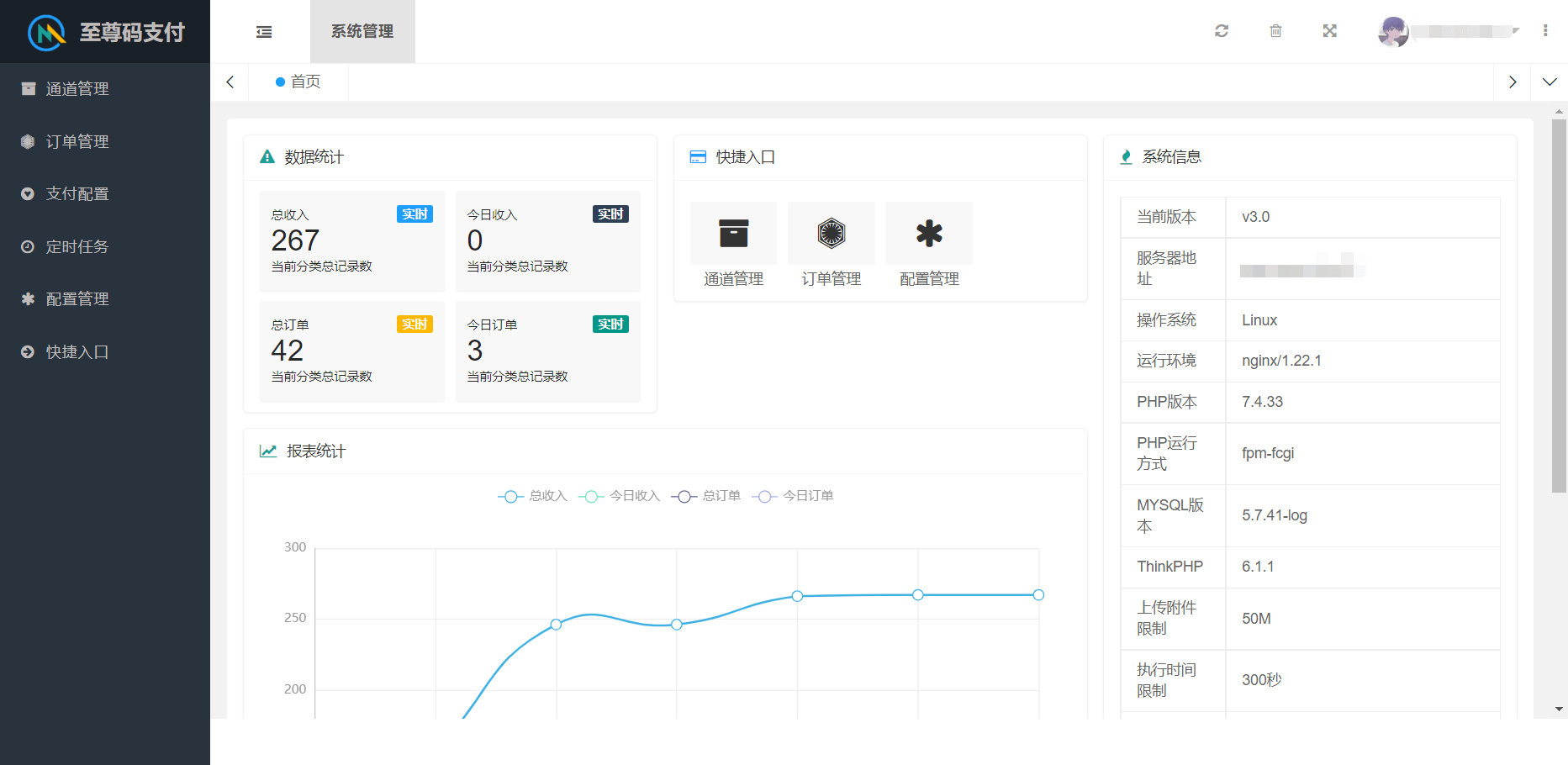The width and height of the screenshot is (1568, 765).
Task: Switch to the 首页 page tab
Action: point(299,82)
